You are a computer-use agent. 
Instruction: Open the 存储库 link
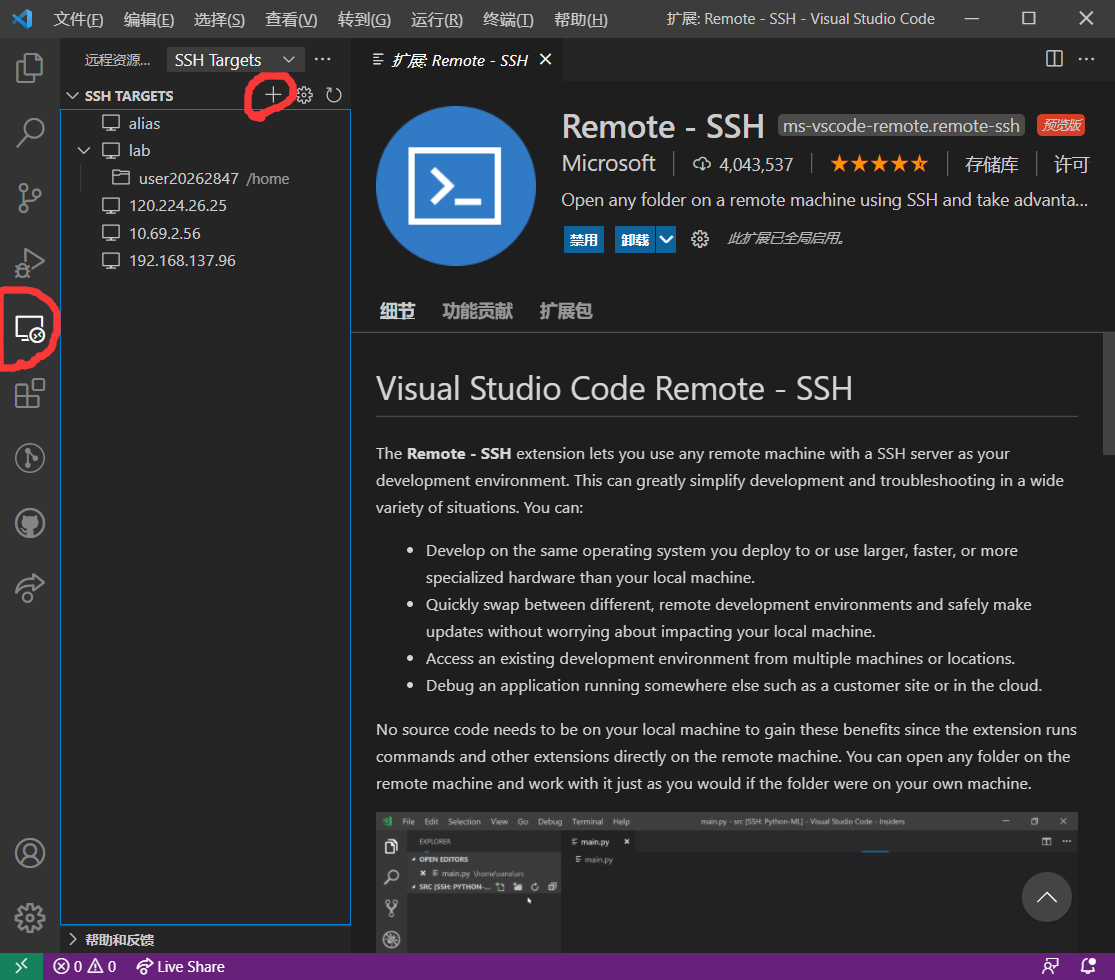[x=991, y=164]
